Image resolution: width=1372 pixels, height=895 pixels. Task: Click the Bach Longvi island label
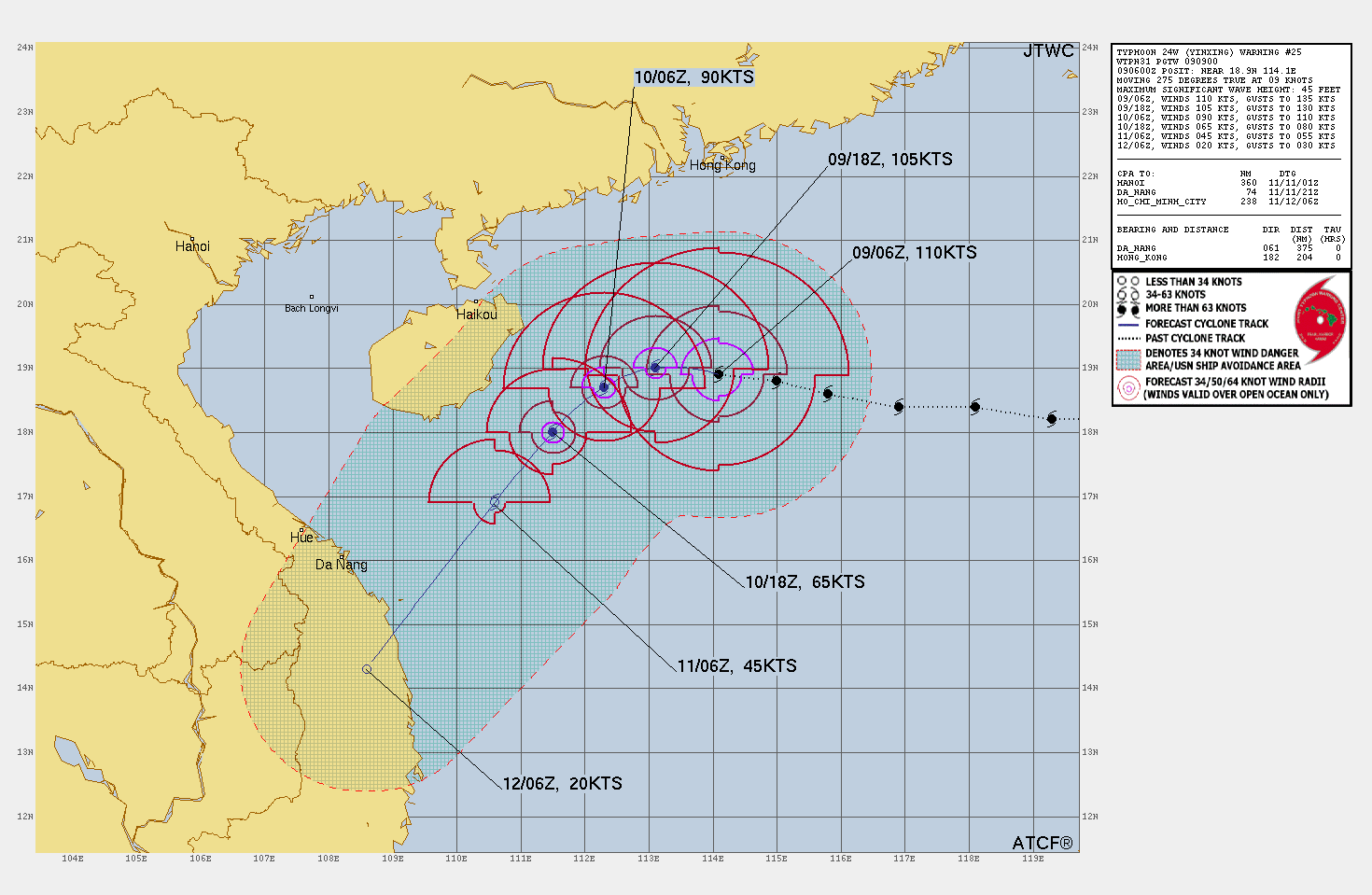click(x=312, y=308)
